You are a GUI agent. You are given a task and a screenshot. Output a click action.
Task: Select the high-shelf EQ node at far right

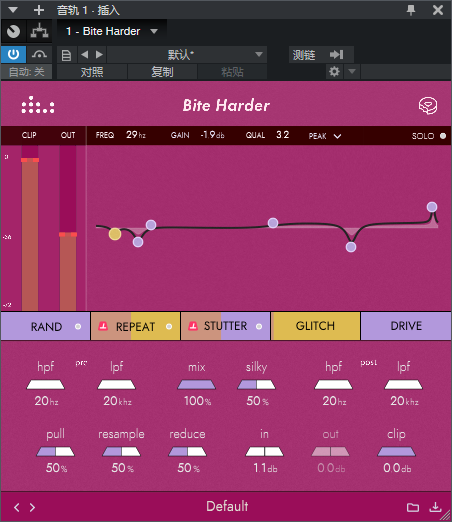(x=432, y=207)
